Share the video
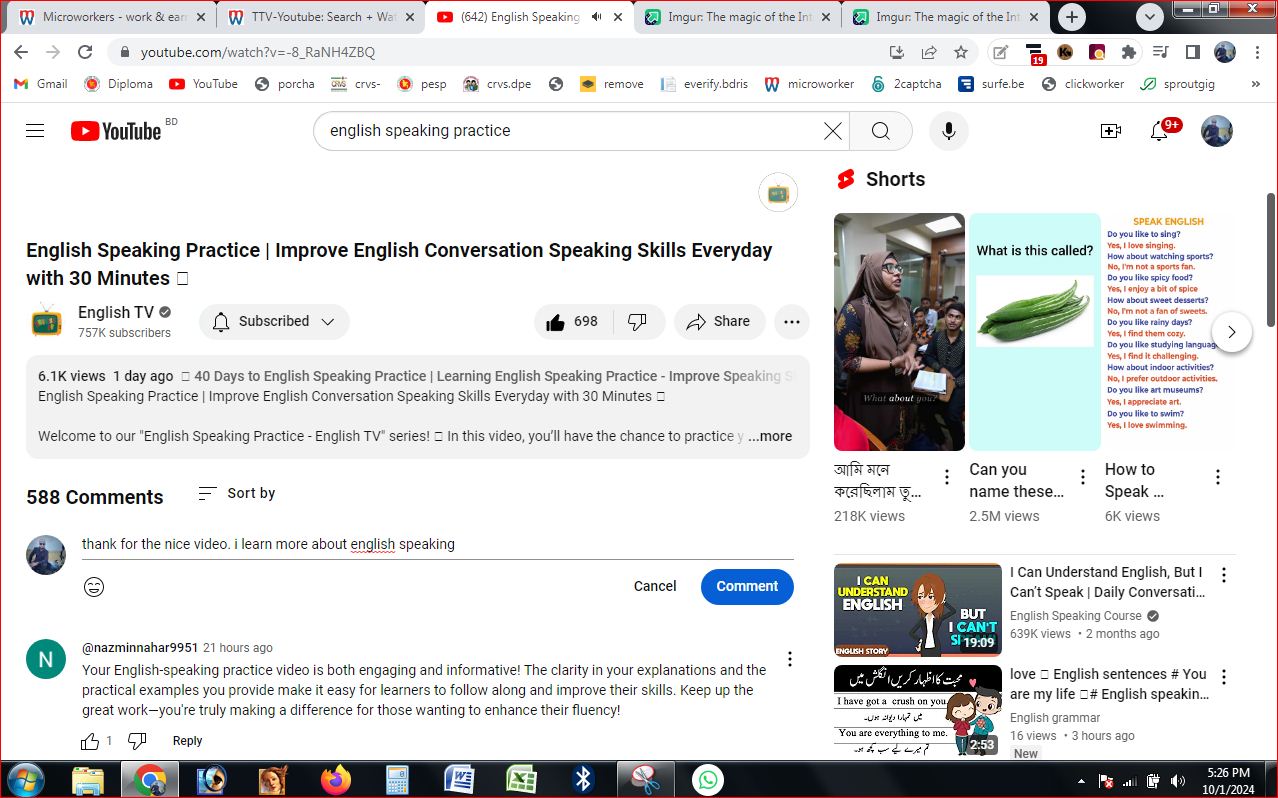This screenshot has height=798, width=1278. tap(719, 322)
